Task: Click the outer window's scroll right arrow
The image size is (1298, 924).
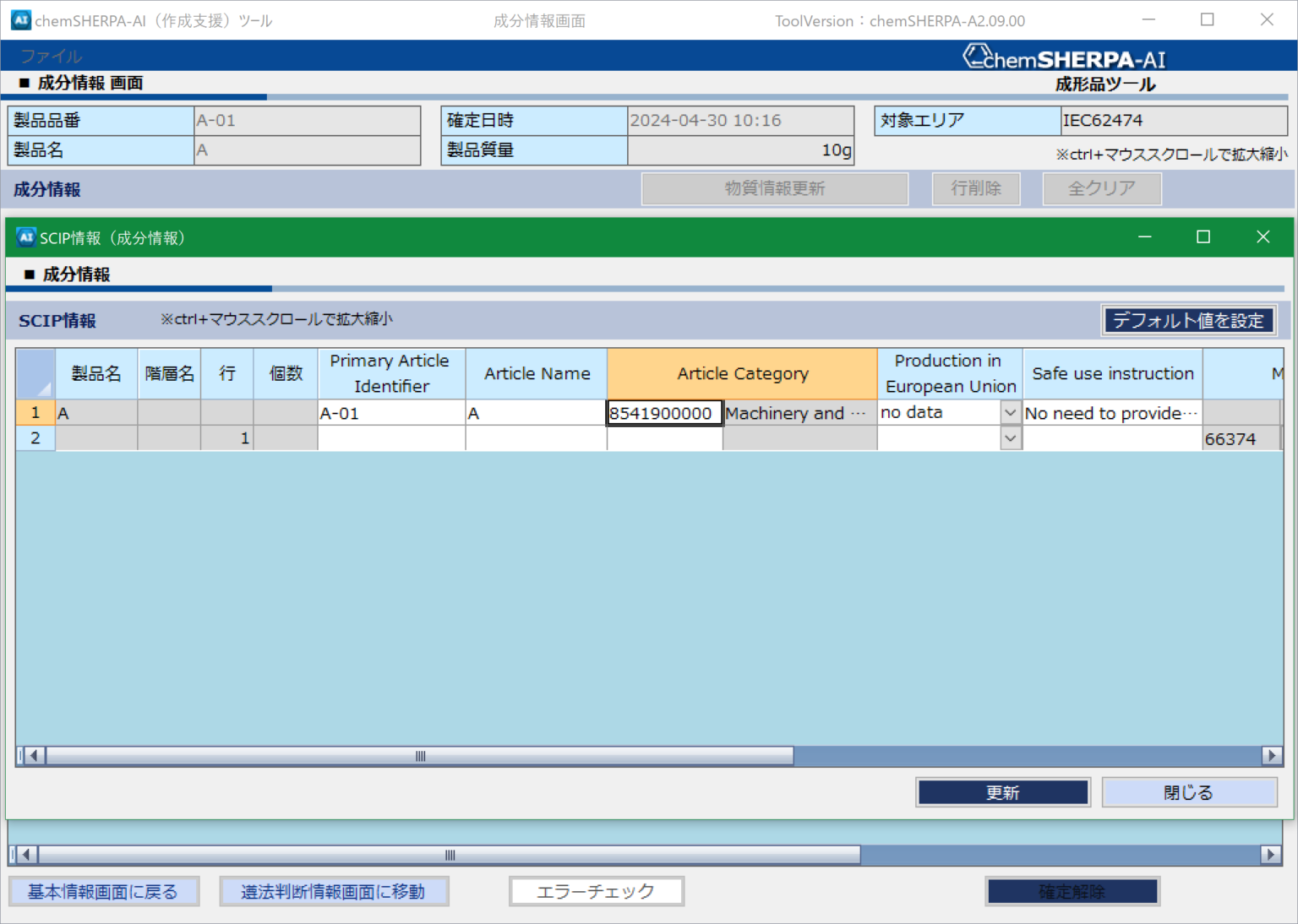Action: pyautogui.click(x=1270, y=855)
